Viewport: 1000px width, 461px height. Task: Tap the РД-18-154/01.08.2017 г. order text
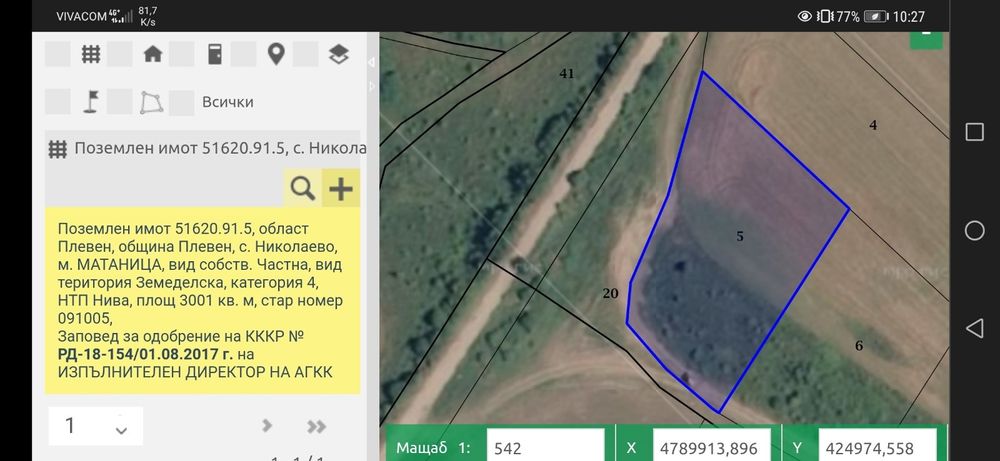click(145, 354)
